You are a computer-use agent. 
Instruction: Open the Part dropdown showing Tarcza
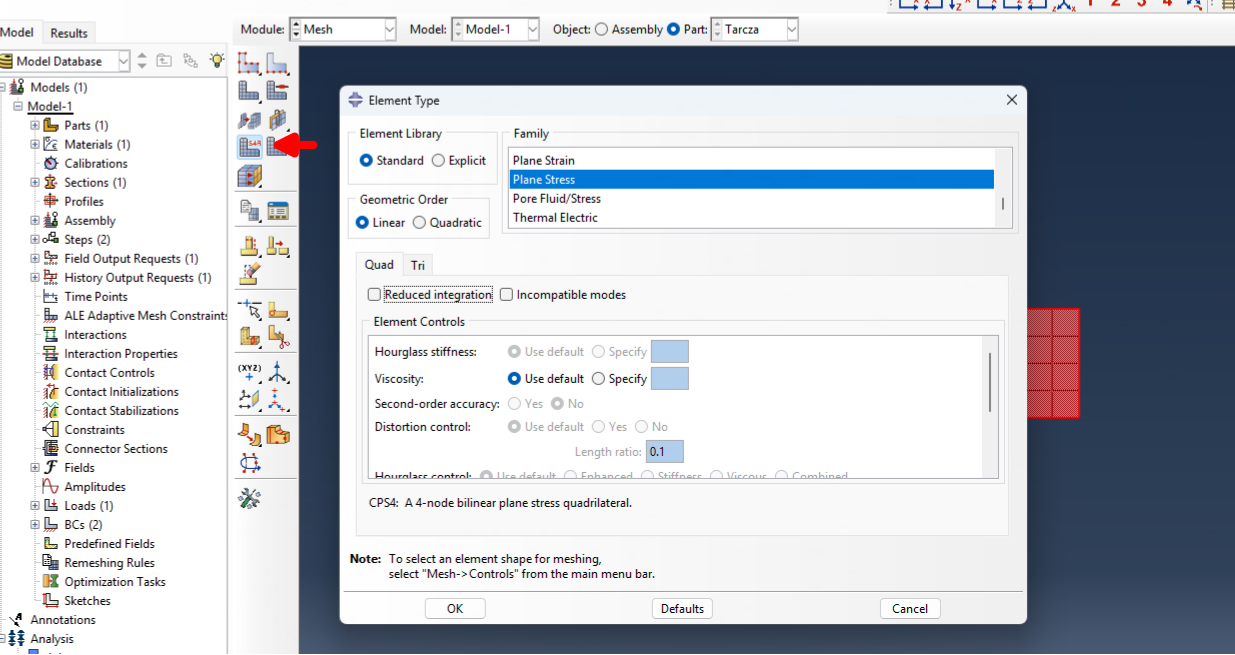pos(754,30)
